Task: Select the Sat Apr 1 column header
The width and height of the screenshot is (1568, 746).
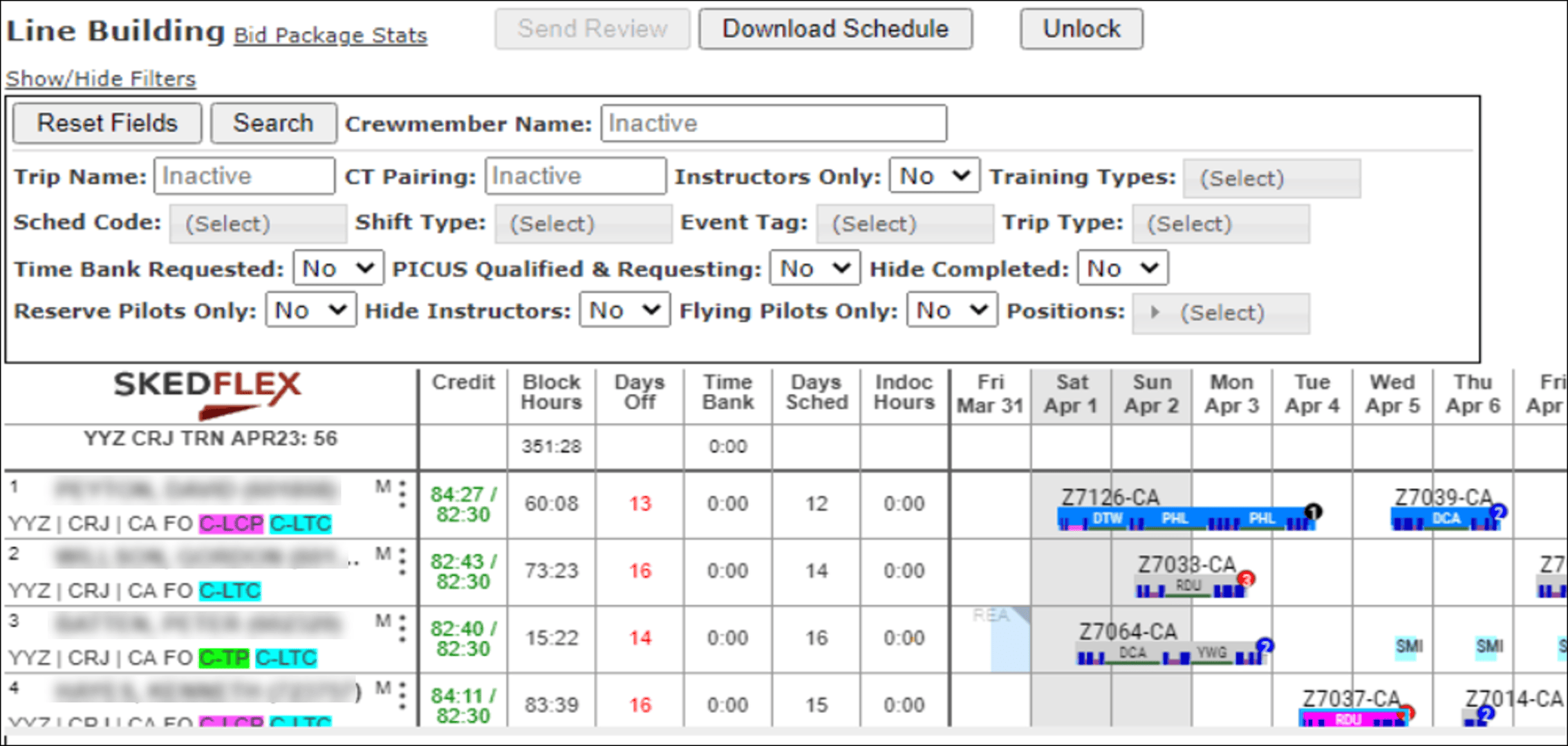Action: pos(1070,394)
